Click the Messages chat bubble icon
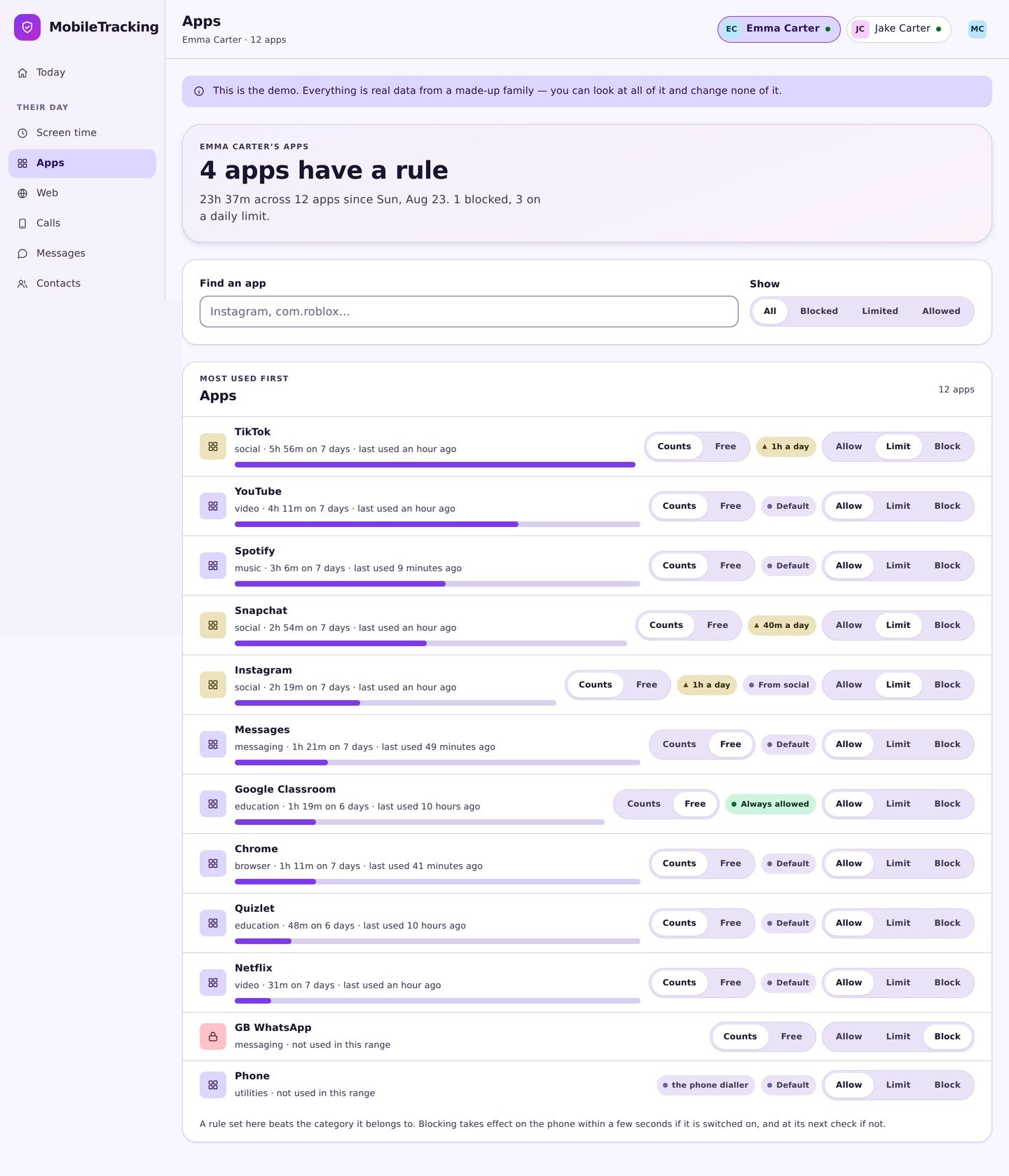 [x=22, y=254]
